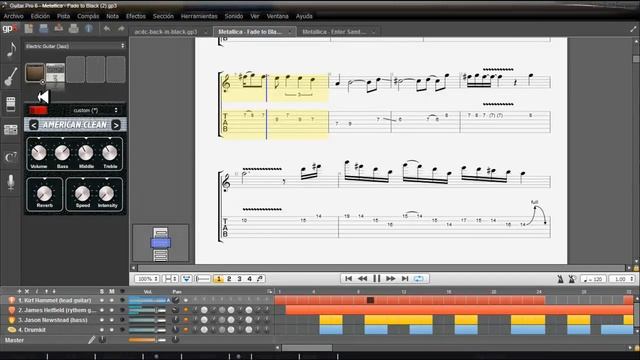
Task: Open dropdown arrow on acdc-back-in-black tab
Action: click(x=205, y=32)
